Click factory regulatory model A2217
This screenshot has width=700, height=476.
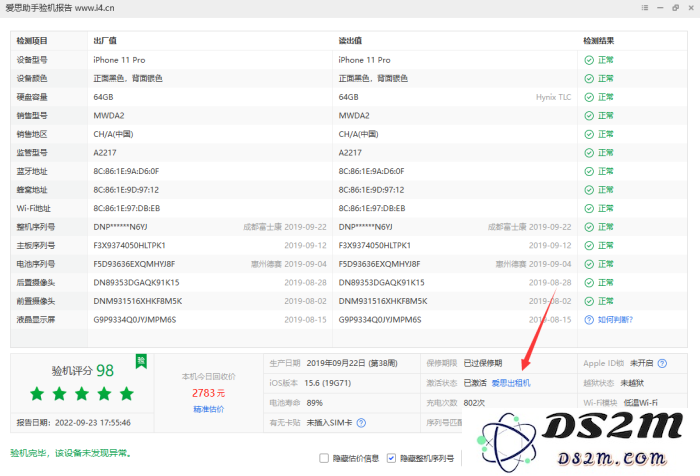(105, 153)
